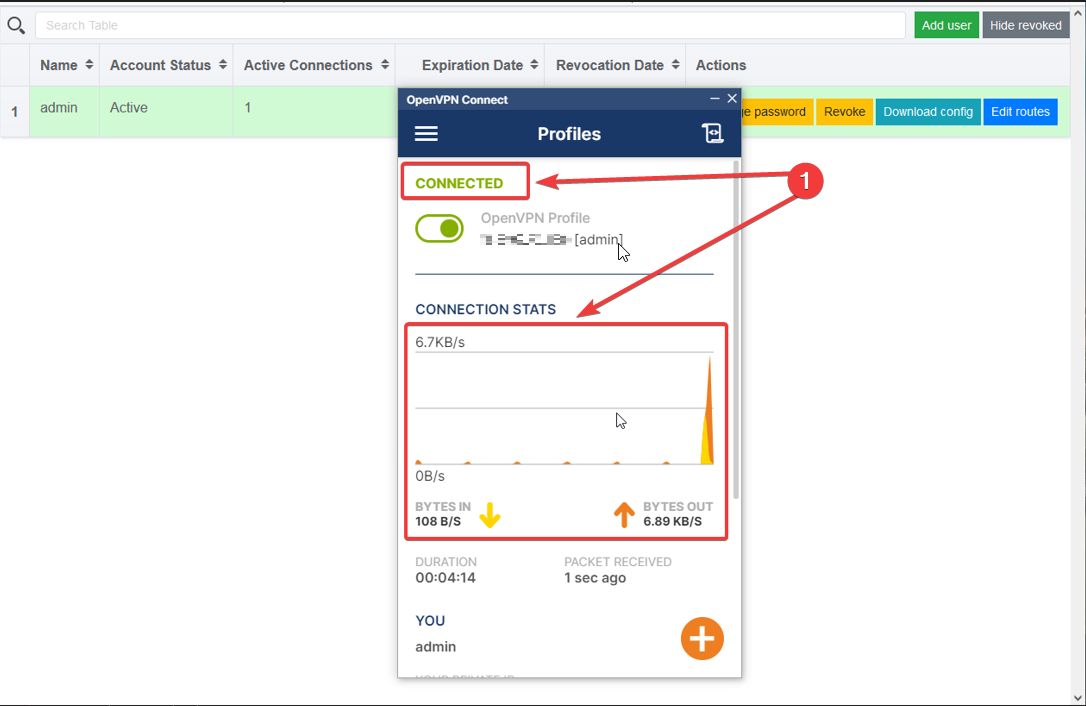Screen dimensions: 1086x706
Task: Sort table by Name column arrows
Action: tap(89, 64)
